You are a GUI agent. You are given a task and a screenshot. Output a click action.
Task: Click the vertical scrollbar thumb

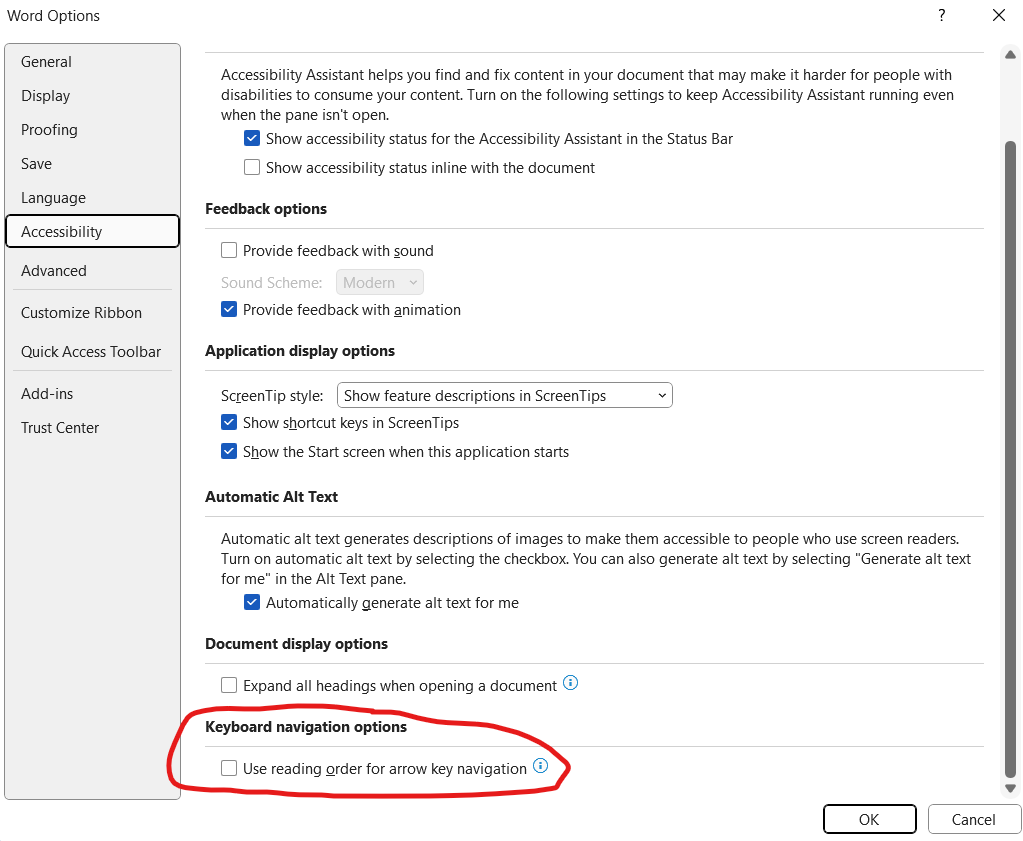point(1010,457)
